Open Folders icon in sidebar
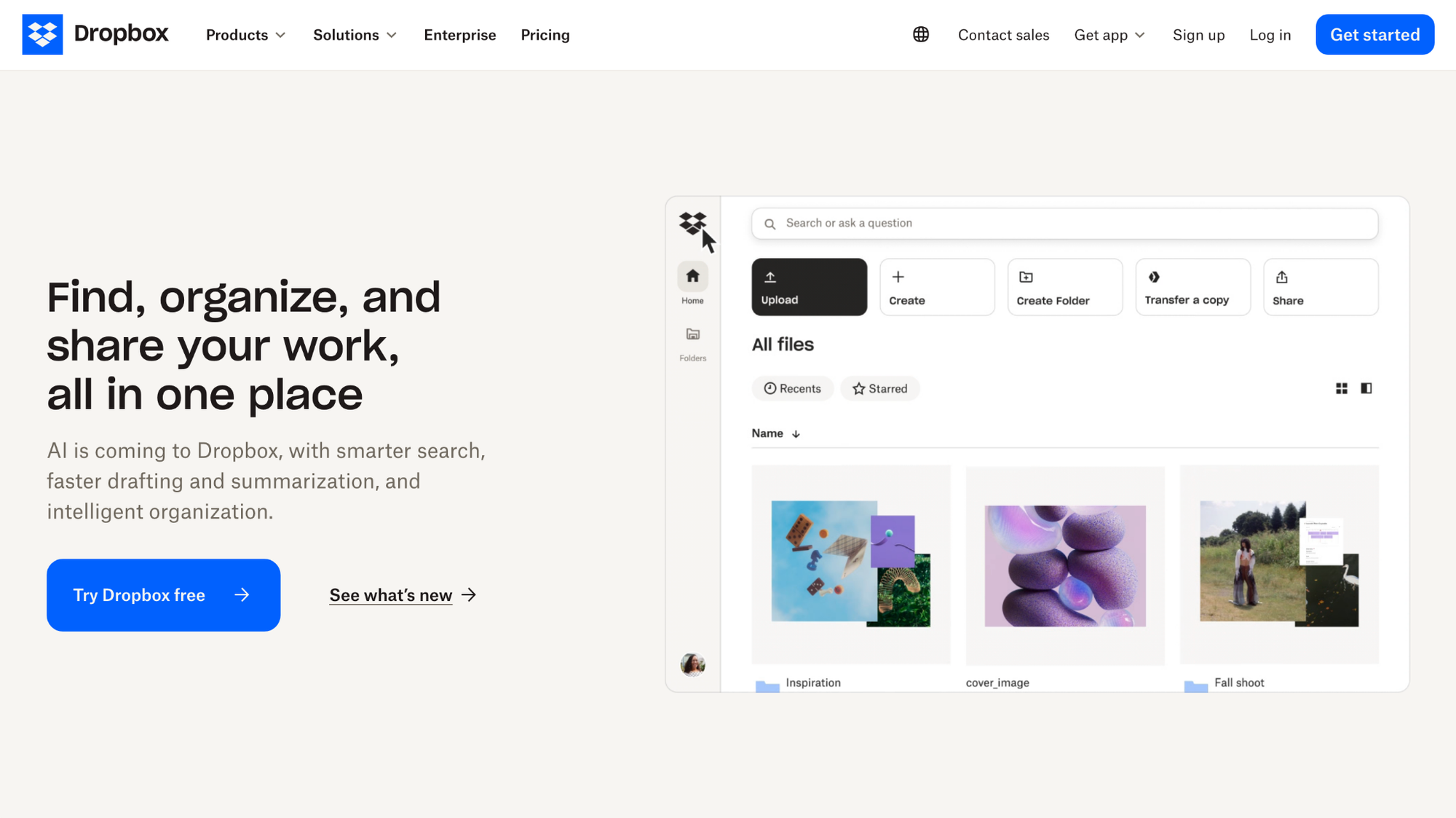 click(x=692, y=334)
